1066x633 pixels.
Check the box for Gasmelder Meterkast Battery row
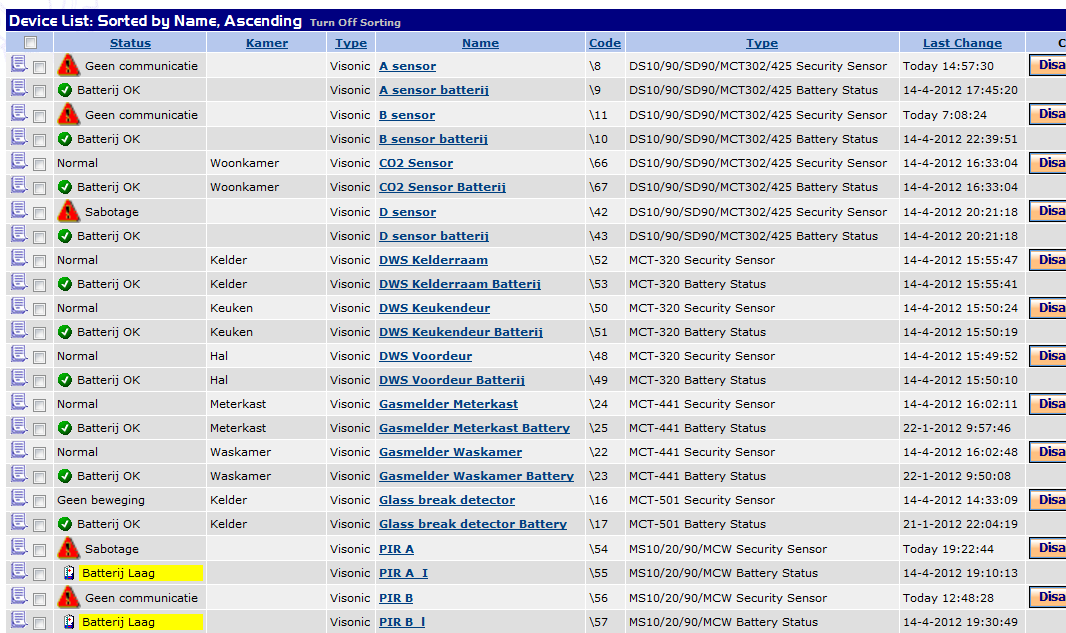39,429
